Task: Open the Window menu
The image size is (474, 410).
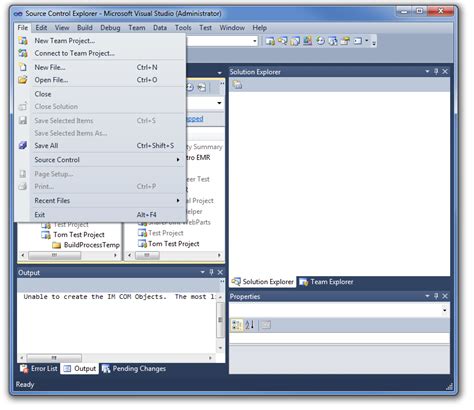Action: 232,28
